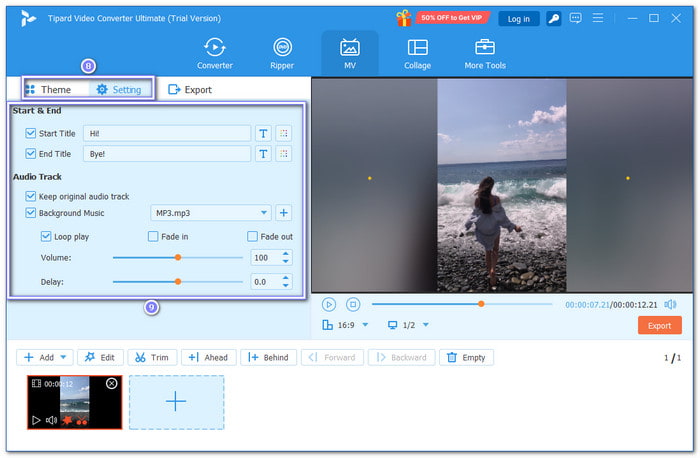Remove the clip from the timeline
Image resolution: width=700 pixels, height=458 pixels.
coord(112,383)
